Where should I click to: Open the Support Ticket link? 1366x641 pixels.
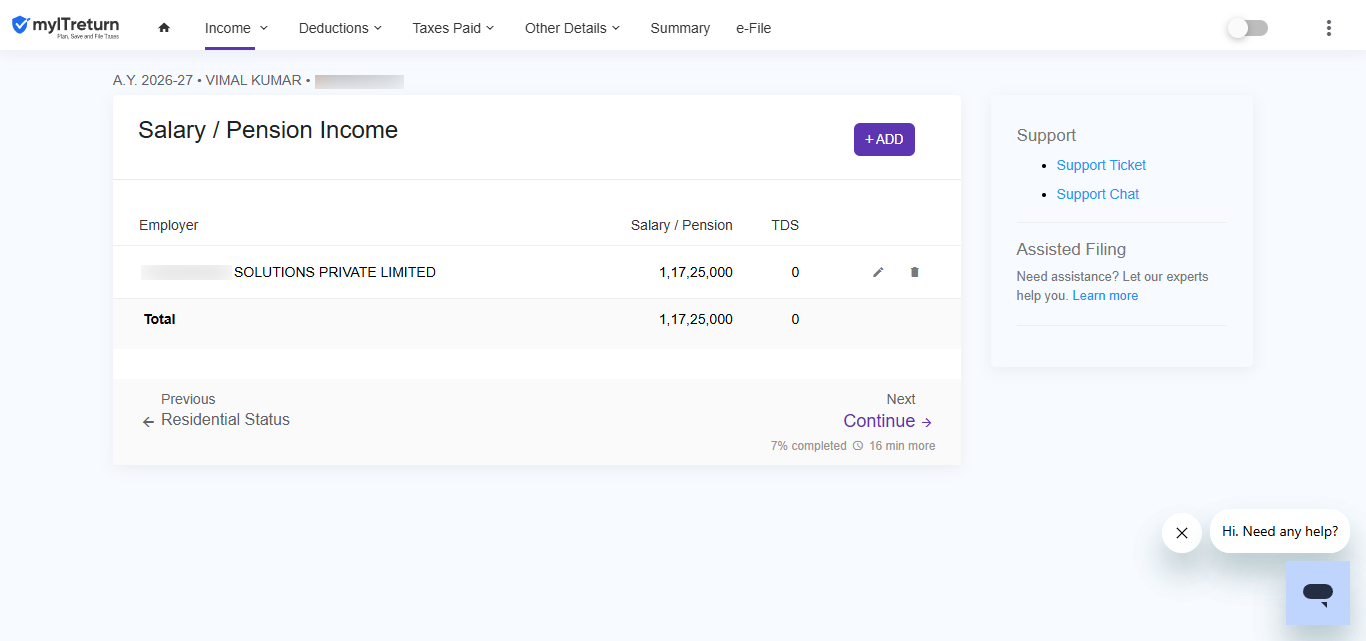(1101, 165)
